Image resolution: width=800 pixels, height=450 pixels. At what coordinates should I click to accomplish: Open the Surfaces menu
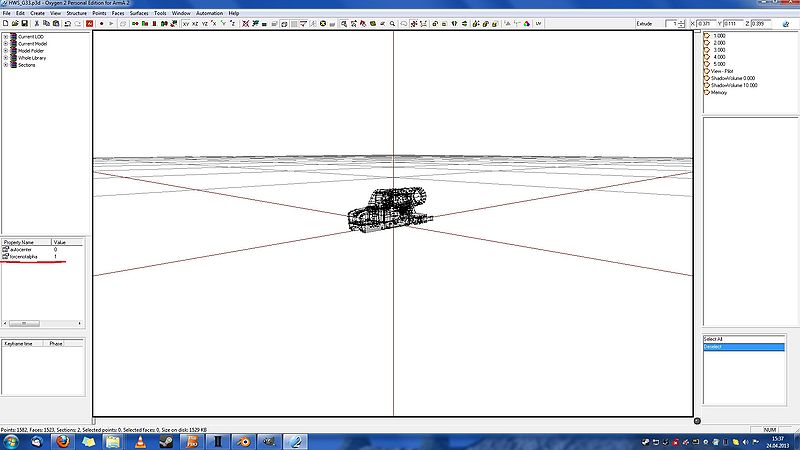pyautogui.click(x=138, y=13)
